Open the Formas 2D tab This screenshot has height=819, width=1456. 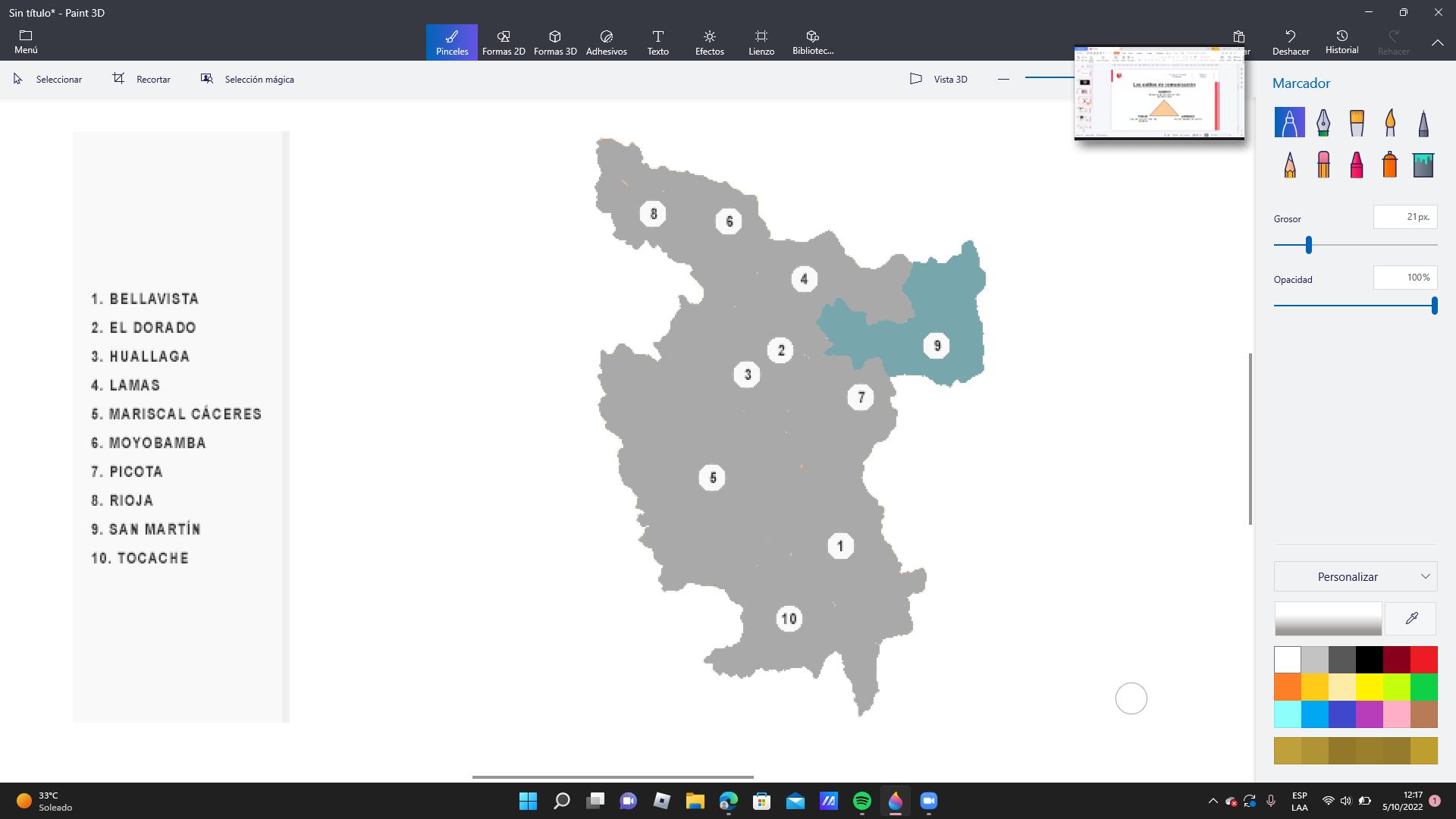[x=504, y=42]
